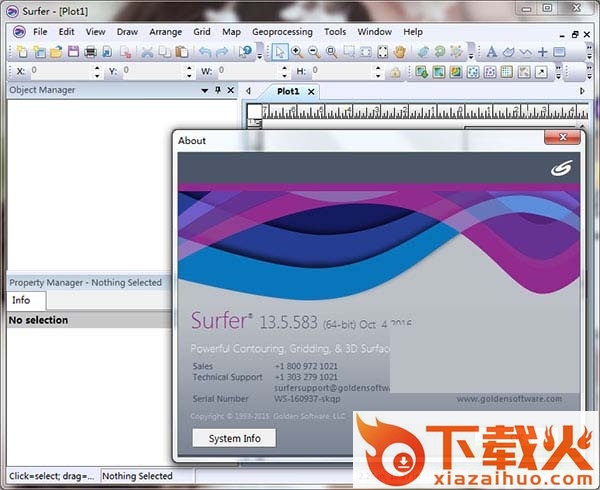Choose the Select arrow pointer tool
This screenshot has height=490, width=600.
click(280, 51)
